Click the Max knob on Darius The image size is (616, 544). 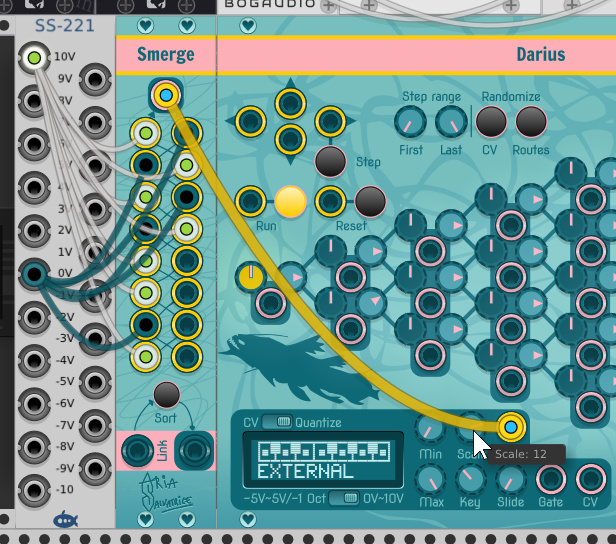430,479
